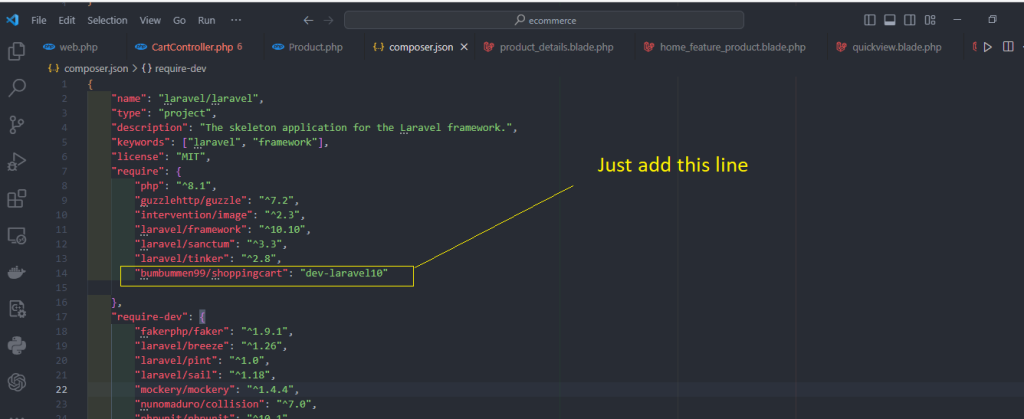Click the "require-dev" key on line 17

point(150,317)
